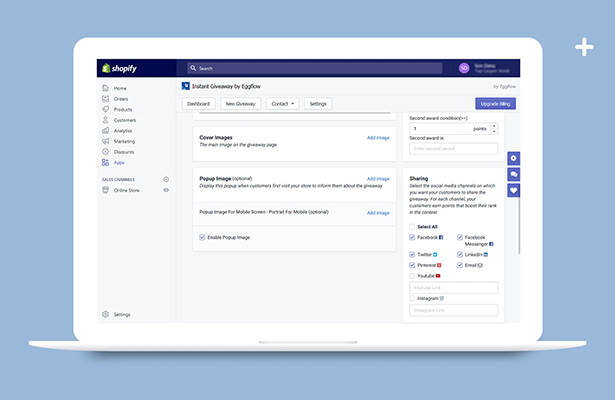Expand the Contact dropdown

(x=283, y=104)
